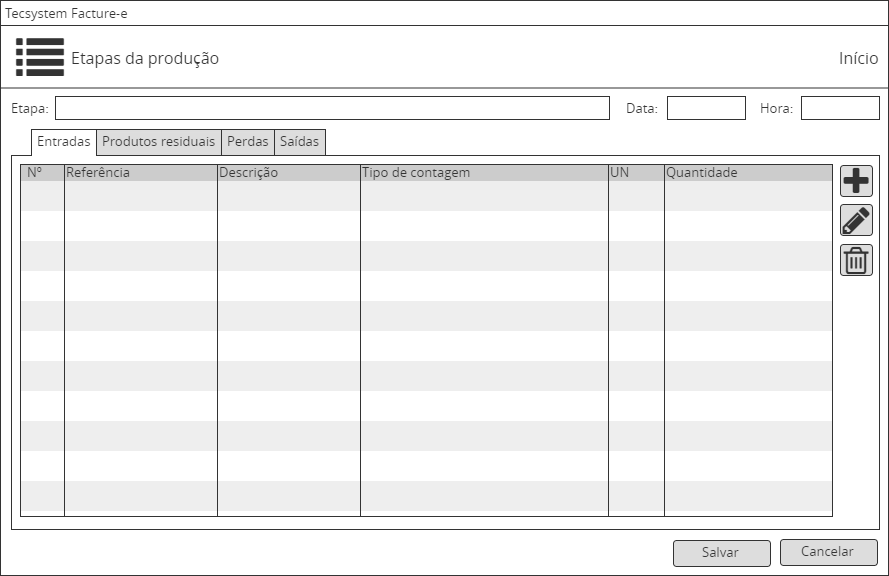
Task: Click the plus icon to add entry
Action: [x=856, y=181]
